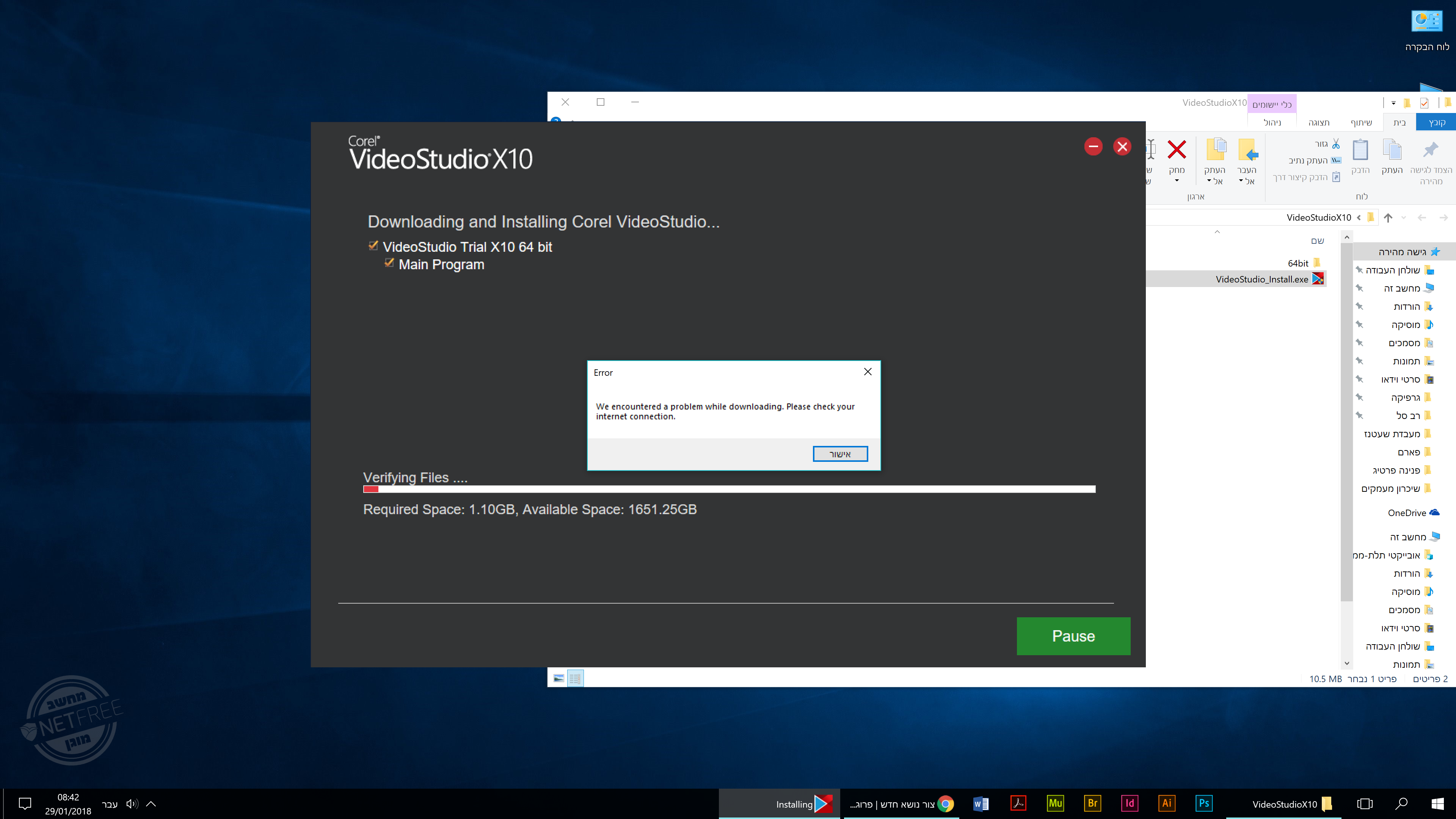Image resolution: width=1456 pixels, height=819 pixels.
Task: Click the red X מחק (Delete) icon
Action: coord(1177,151)
